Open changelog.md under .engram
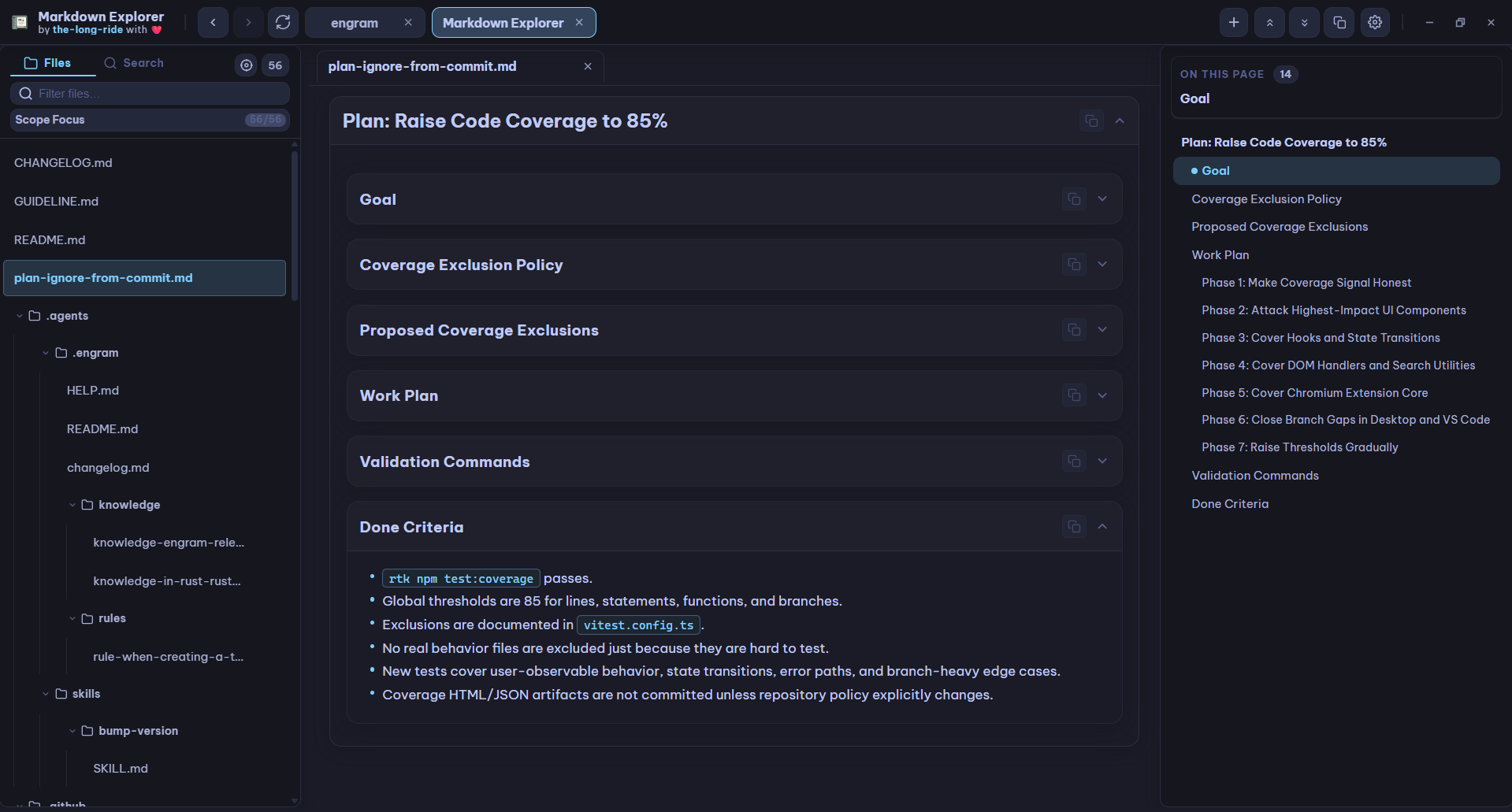 tap(108, 468)
